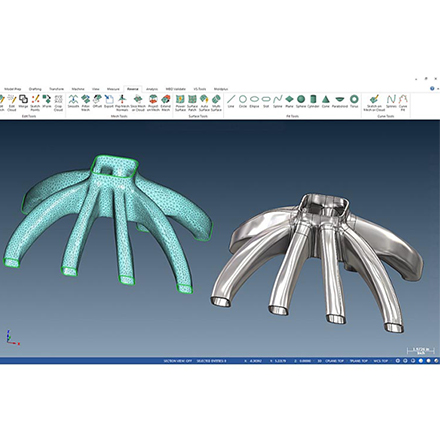Screen dimensions: 440x440
Task: Run Flip Mesh Normals
Action: point(122,103)
